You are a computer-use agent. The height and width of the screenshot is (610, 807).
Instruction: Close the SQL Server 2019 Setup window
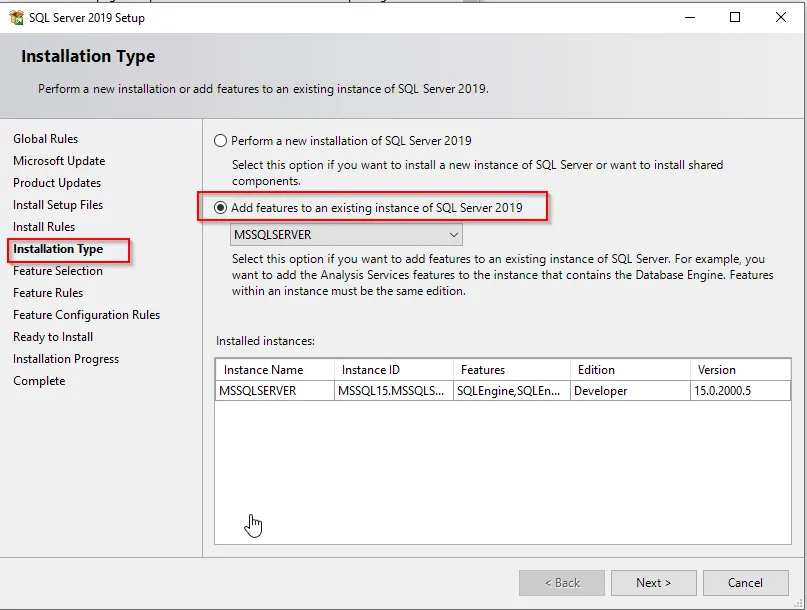pos(781,18)
